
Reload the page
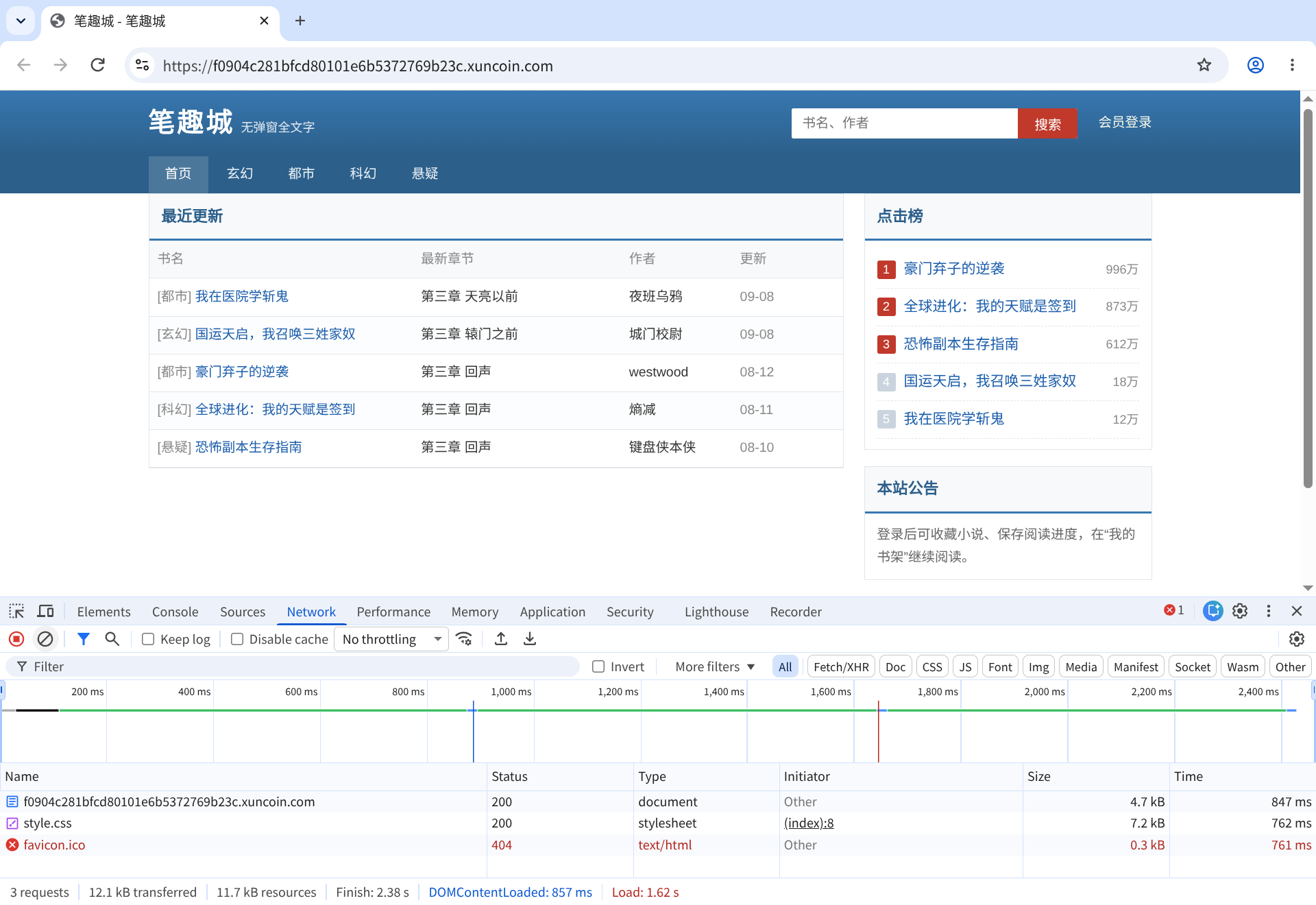coord(98,65)
